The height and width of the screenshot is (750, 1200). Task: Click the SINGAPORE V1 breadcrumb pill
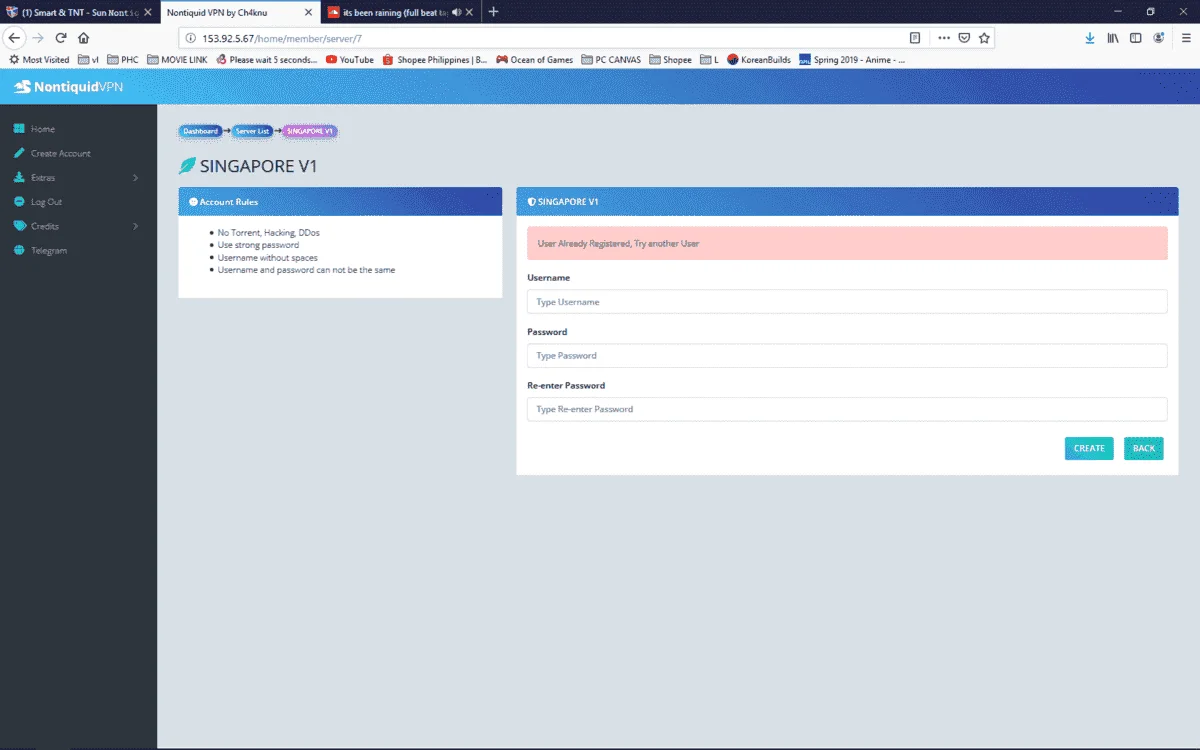(x=310, y=131)
